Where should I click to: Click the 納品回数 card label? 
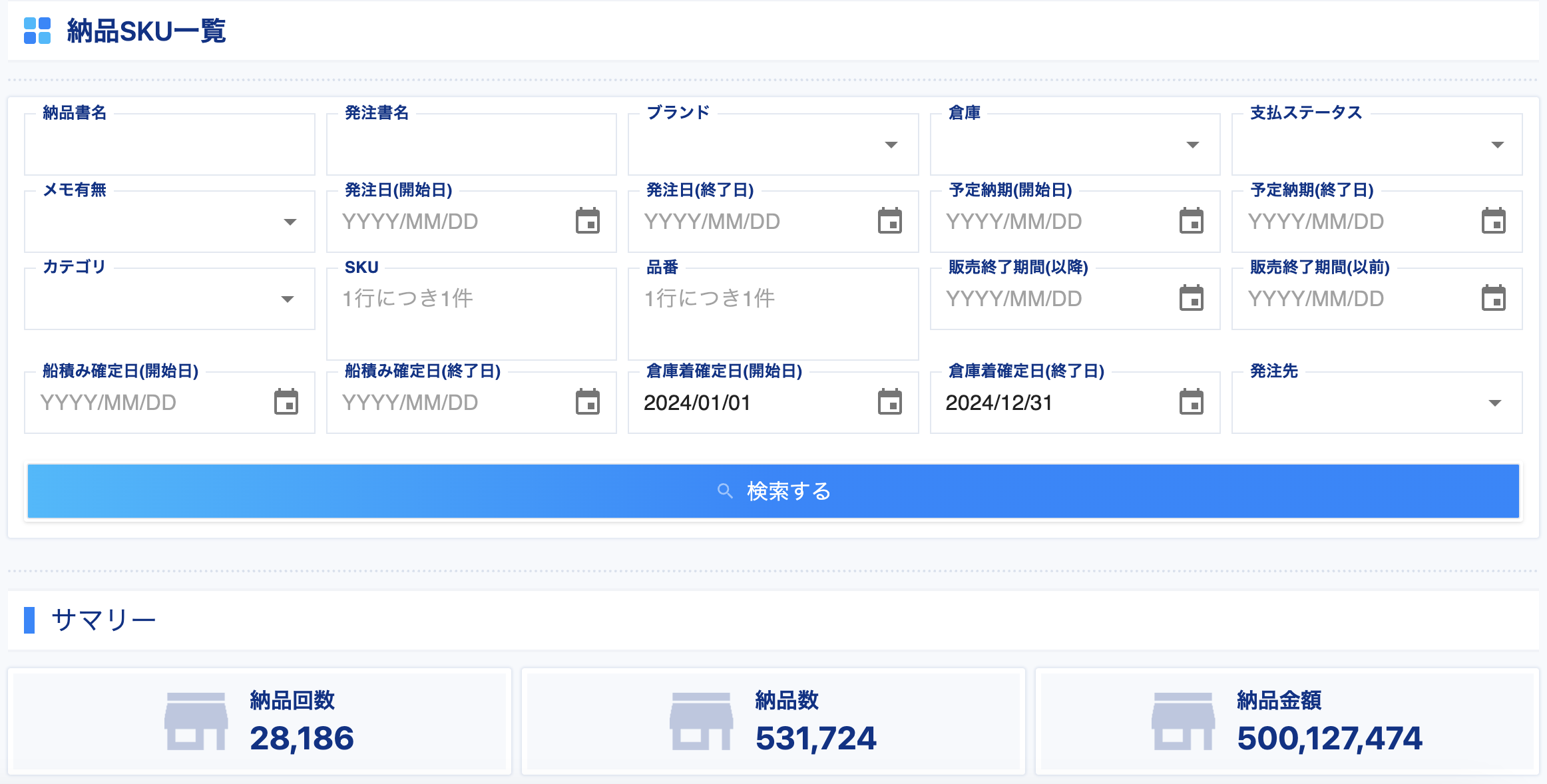(x=292, y=700)
